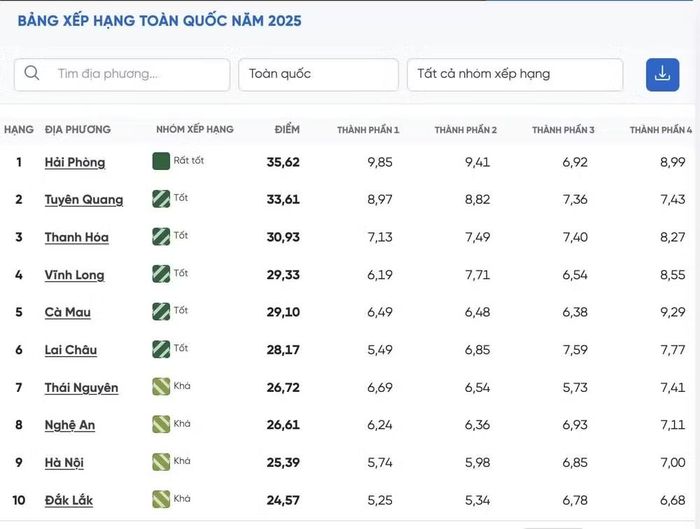This screenshot has width=700, height=529.
Task: Open the Thanh Hóa locality link
Action: click(77, 237)
